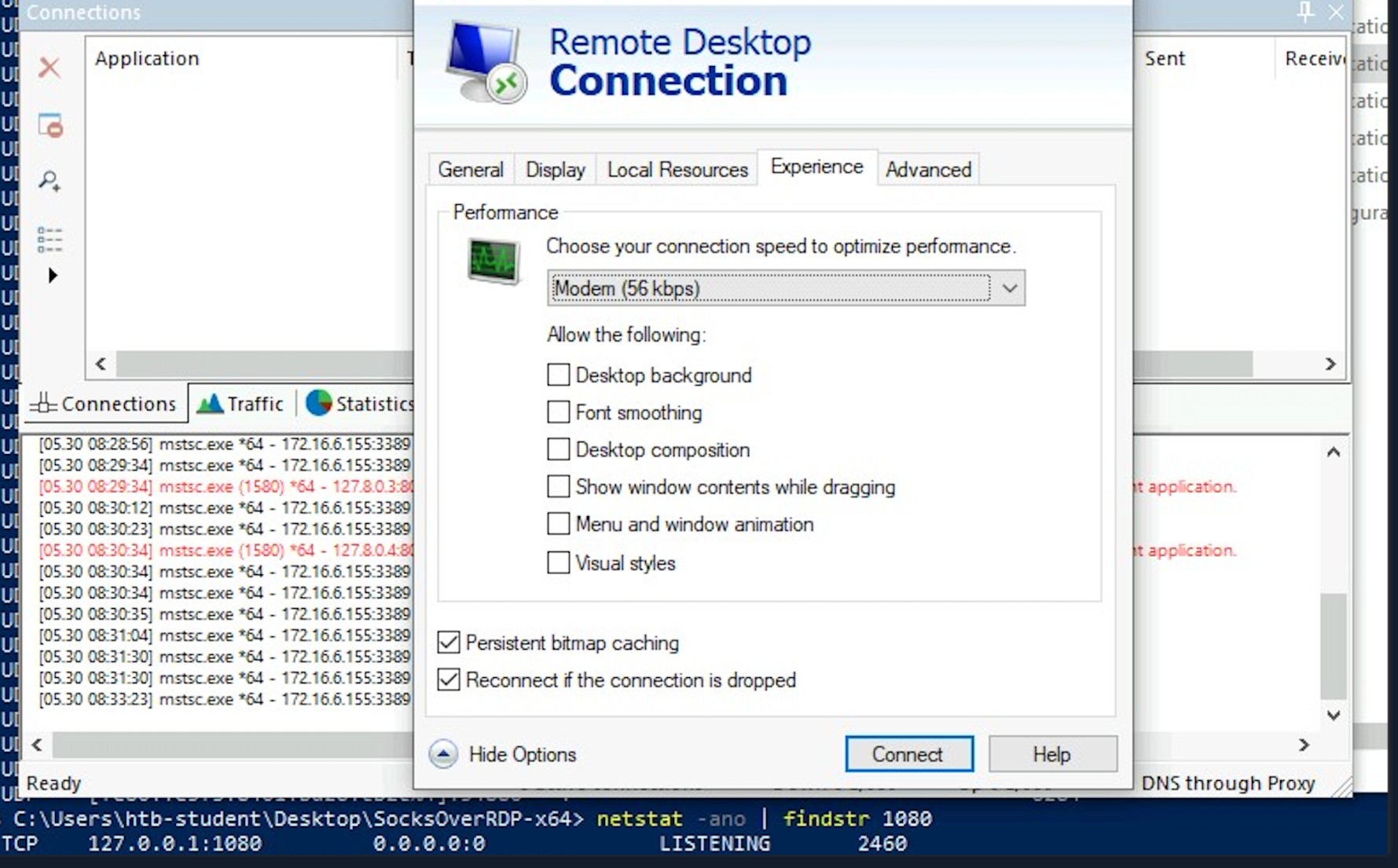The width and height of the screenshot is (1398, 868).
Task: Enable the Desktop background checkbox
Action: tap(558, 375)
